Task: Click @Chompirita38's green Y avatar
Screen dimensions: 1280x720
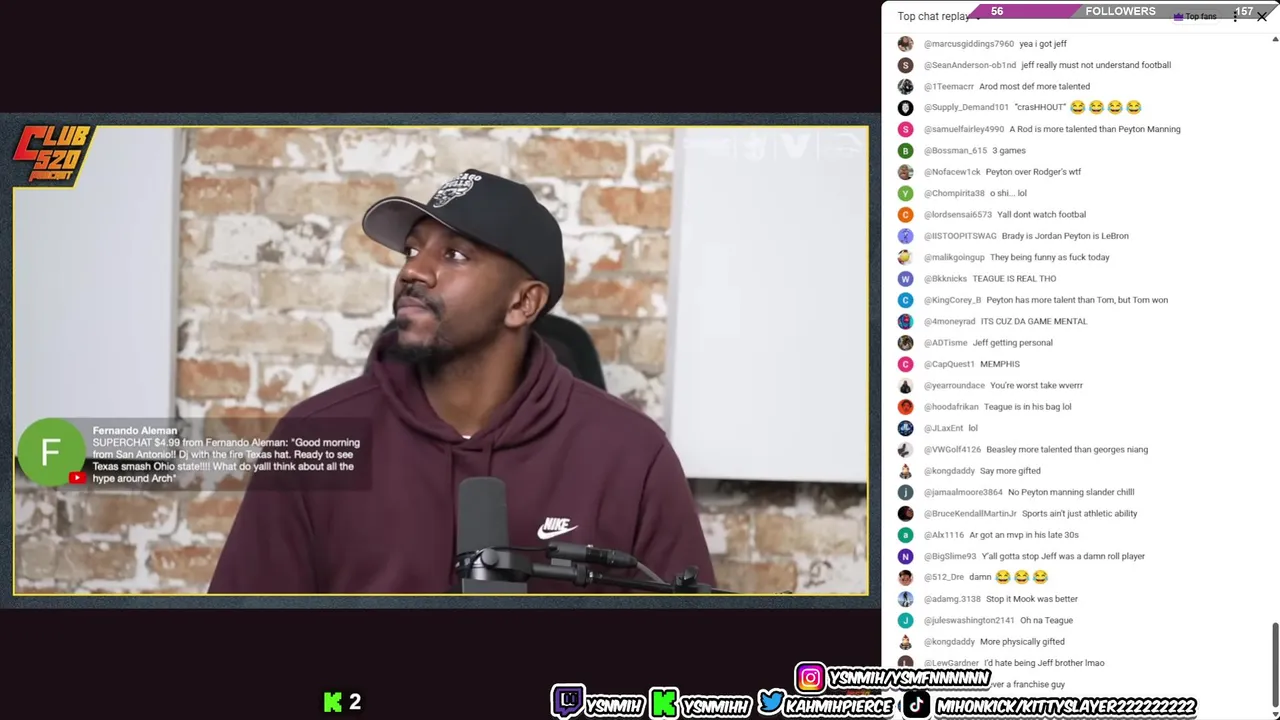Action: click(x=905, y=193)
